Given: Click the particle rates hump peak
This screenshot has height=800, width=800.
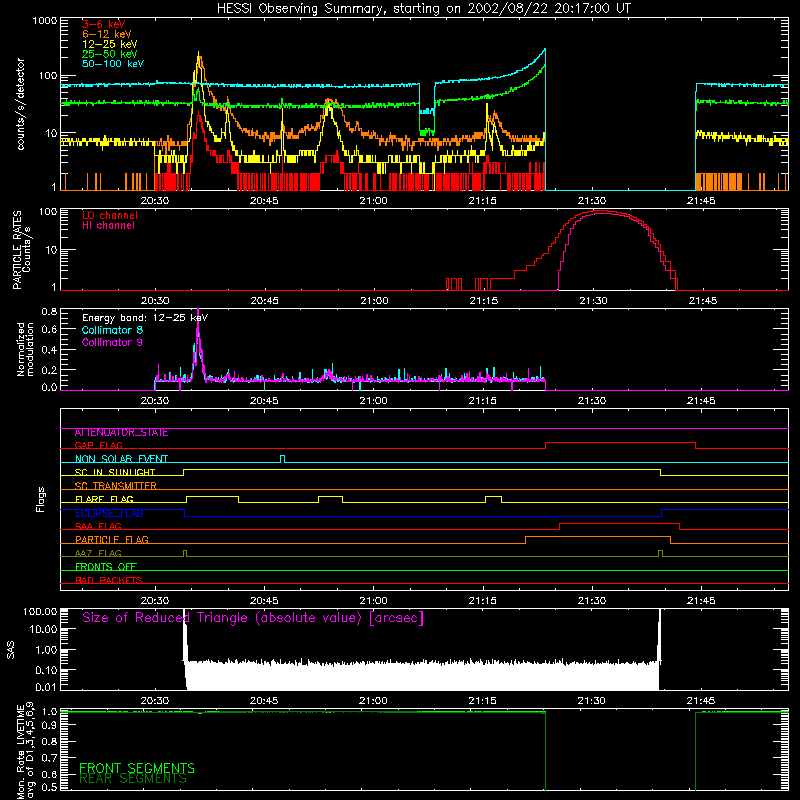Looking at the screenshot, I should [602, 211].
